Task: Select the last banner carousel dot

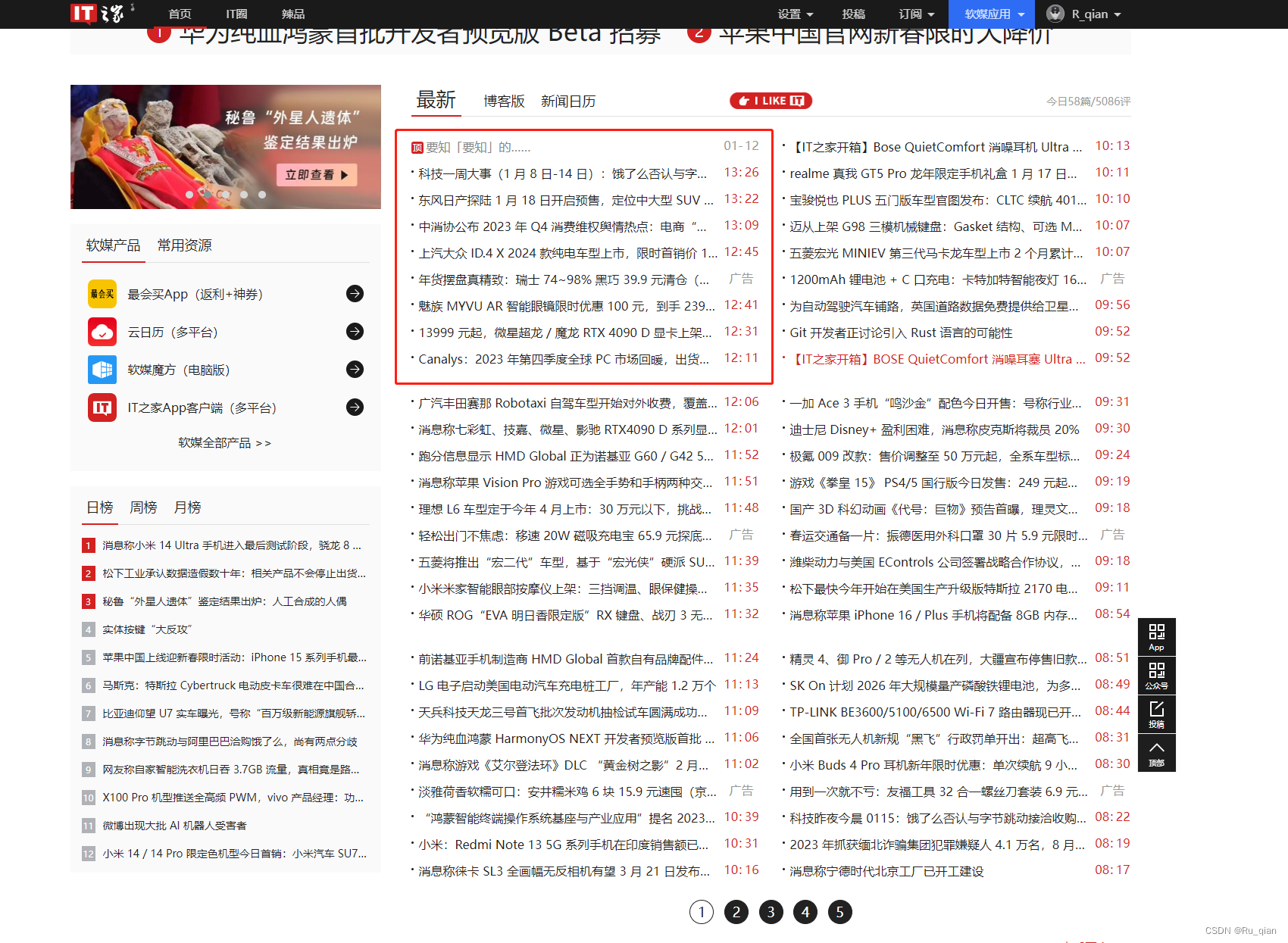Action: 262,195
